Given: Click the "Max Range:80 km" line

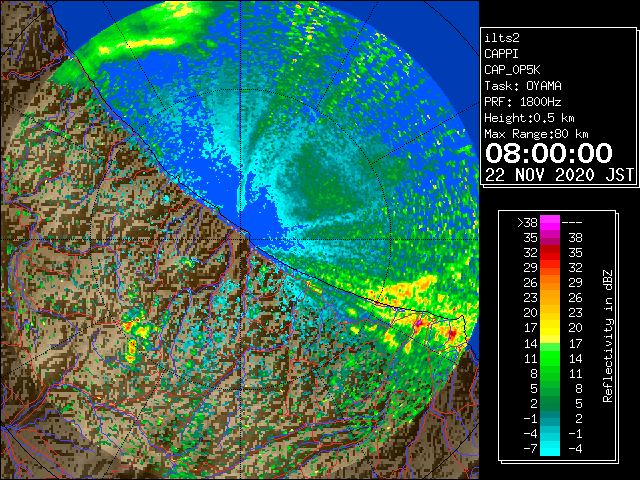Looking at the screenshot, I should click(536, 134).
